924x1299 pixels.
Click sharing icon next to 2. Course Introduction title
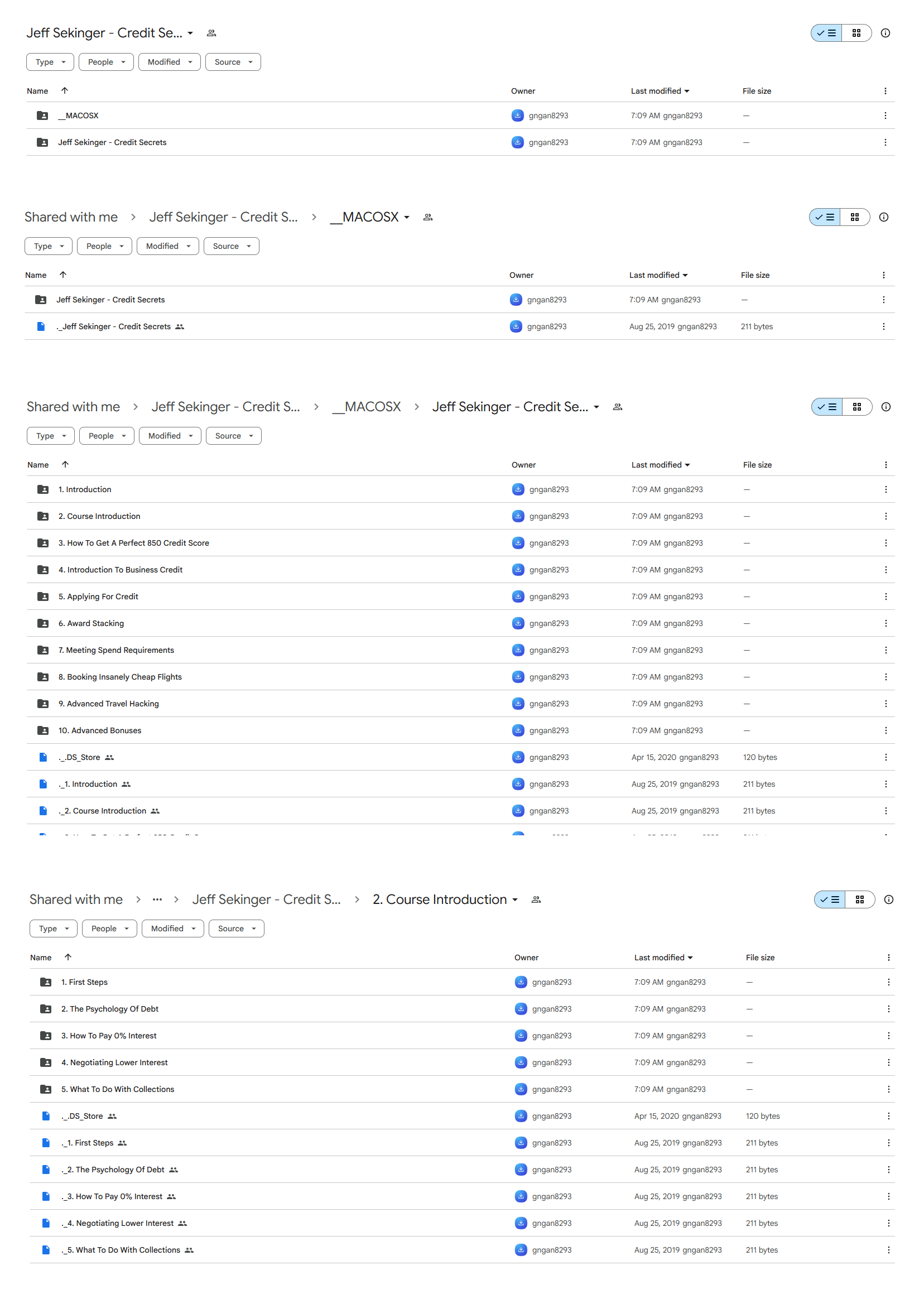pos(536,899)
